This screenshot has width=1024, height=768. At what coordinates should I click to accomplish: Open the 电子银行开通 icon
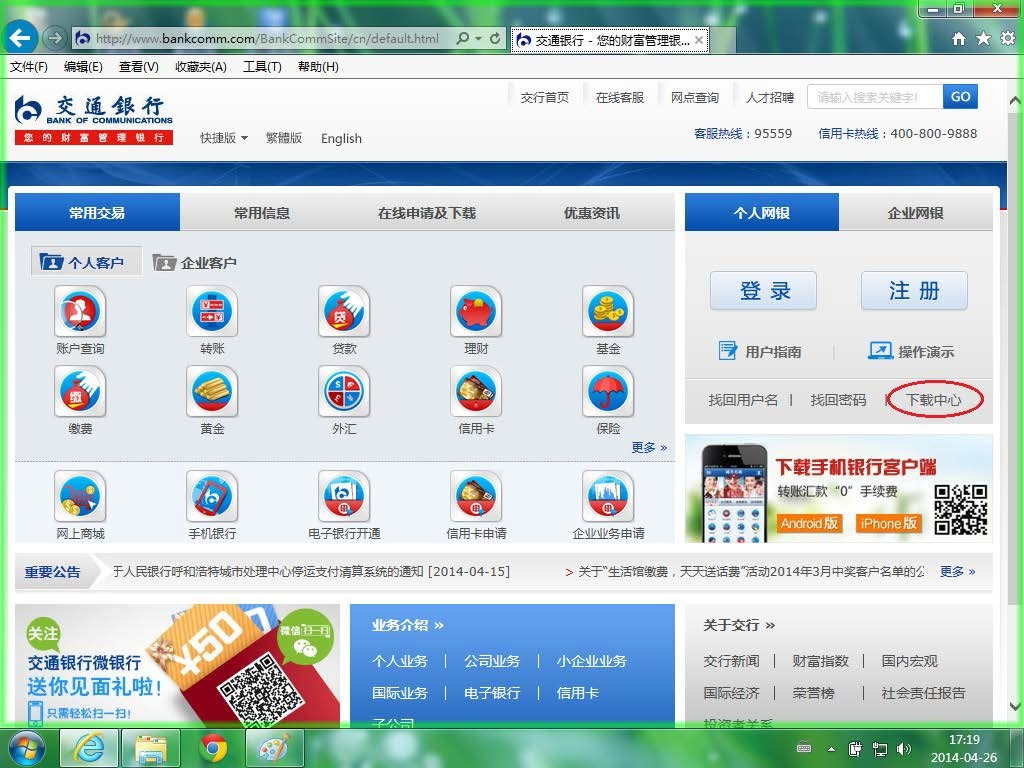coord(344,496)
